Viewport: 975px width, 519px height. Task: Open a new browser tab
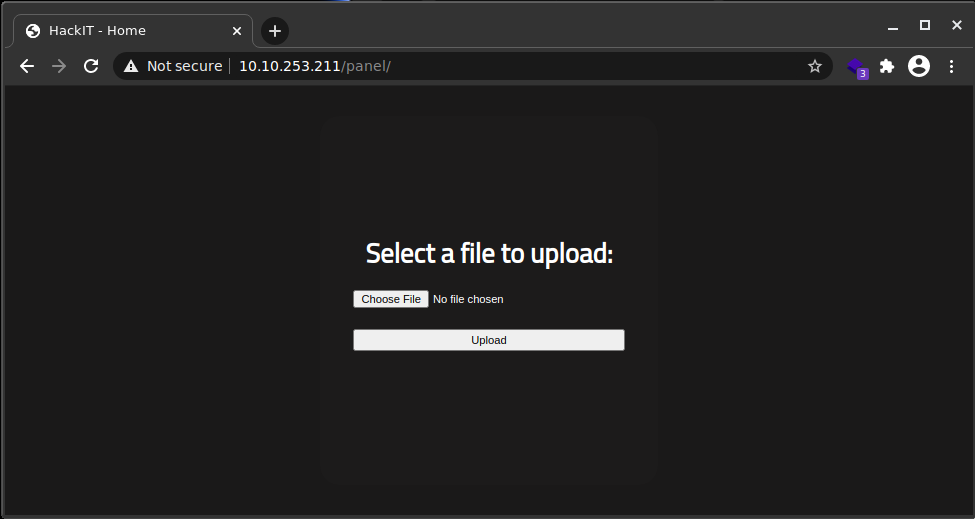275,31
